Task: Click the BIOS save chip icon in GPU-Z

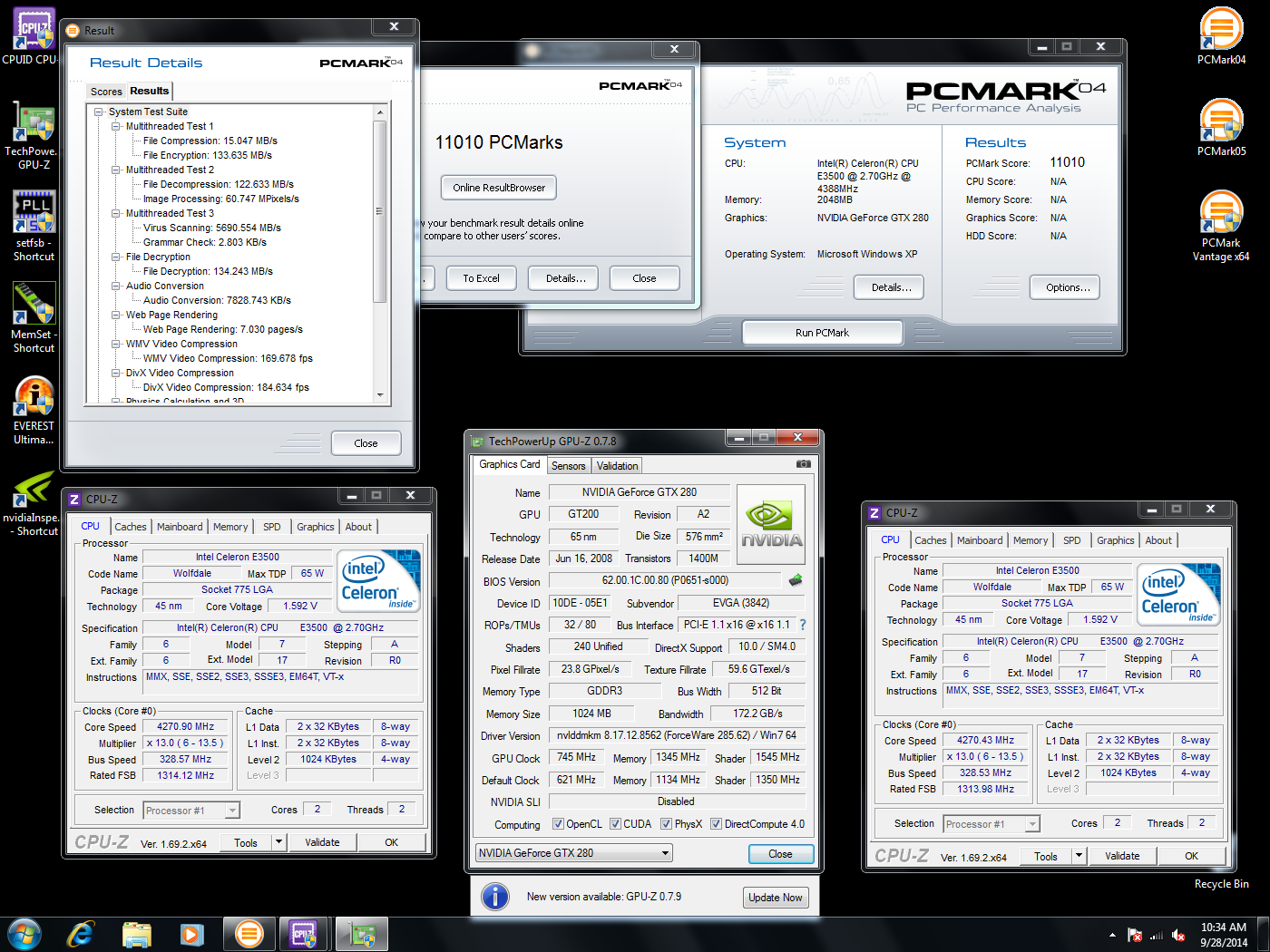Action: [x=796, y=579]
